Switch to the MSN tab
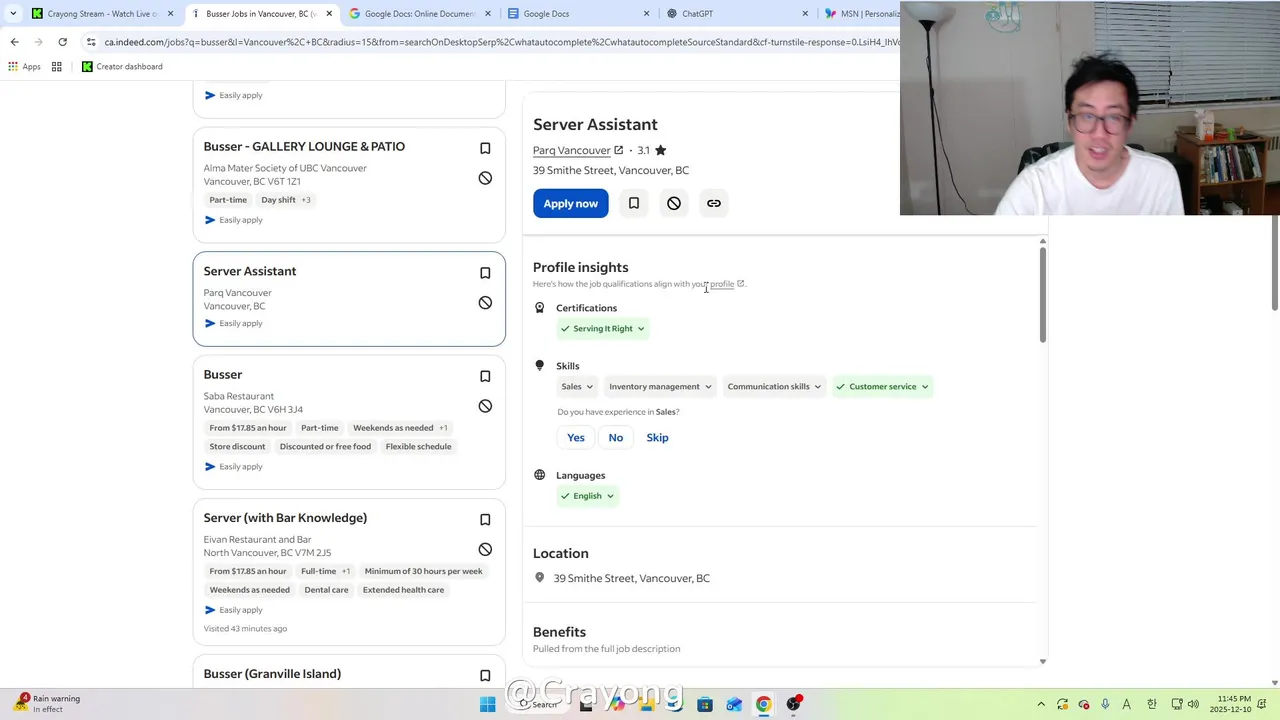Image resolution: width=1280 pixels, height=720 pixels. click(x=860, y=14)
